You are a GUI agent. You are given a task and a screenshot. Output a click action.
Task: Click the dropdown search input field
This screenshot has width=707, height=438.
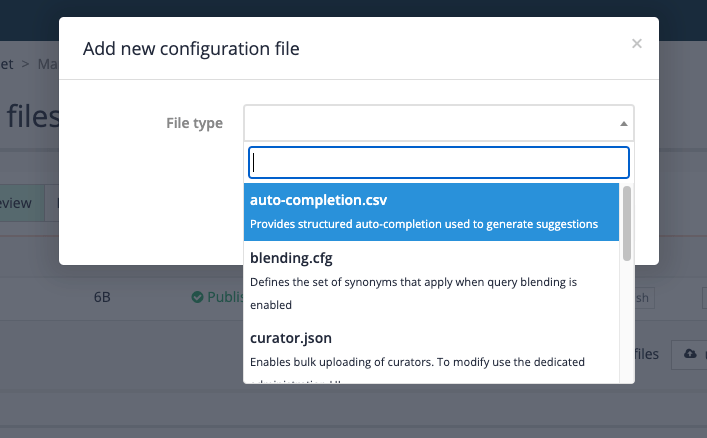[x=439, y=162]
